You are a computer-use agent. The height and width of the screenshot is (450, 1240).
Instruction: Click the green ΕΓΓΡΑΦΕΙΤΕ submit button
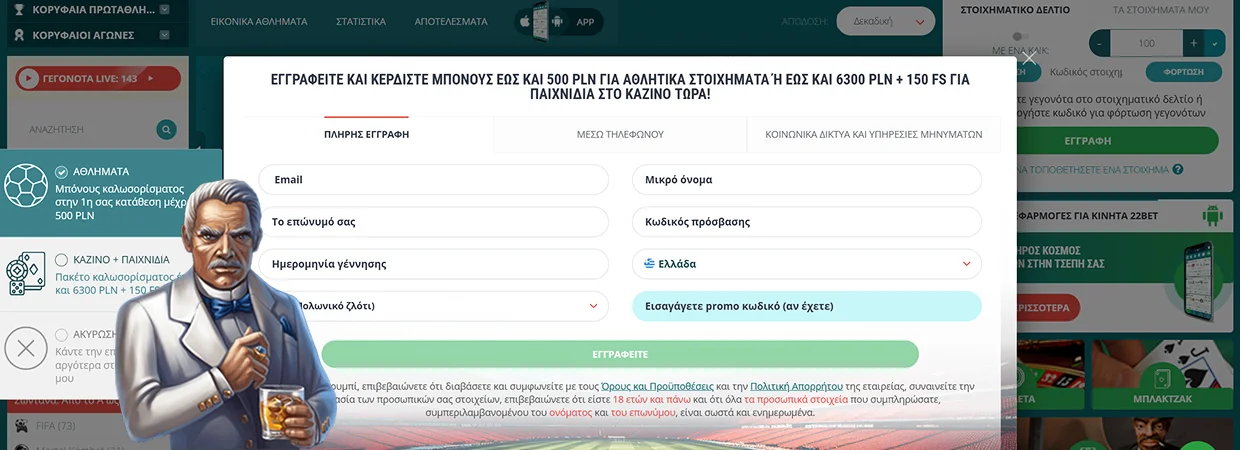pos(620,354)
